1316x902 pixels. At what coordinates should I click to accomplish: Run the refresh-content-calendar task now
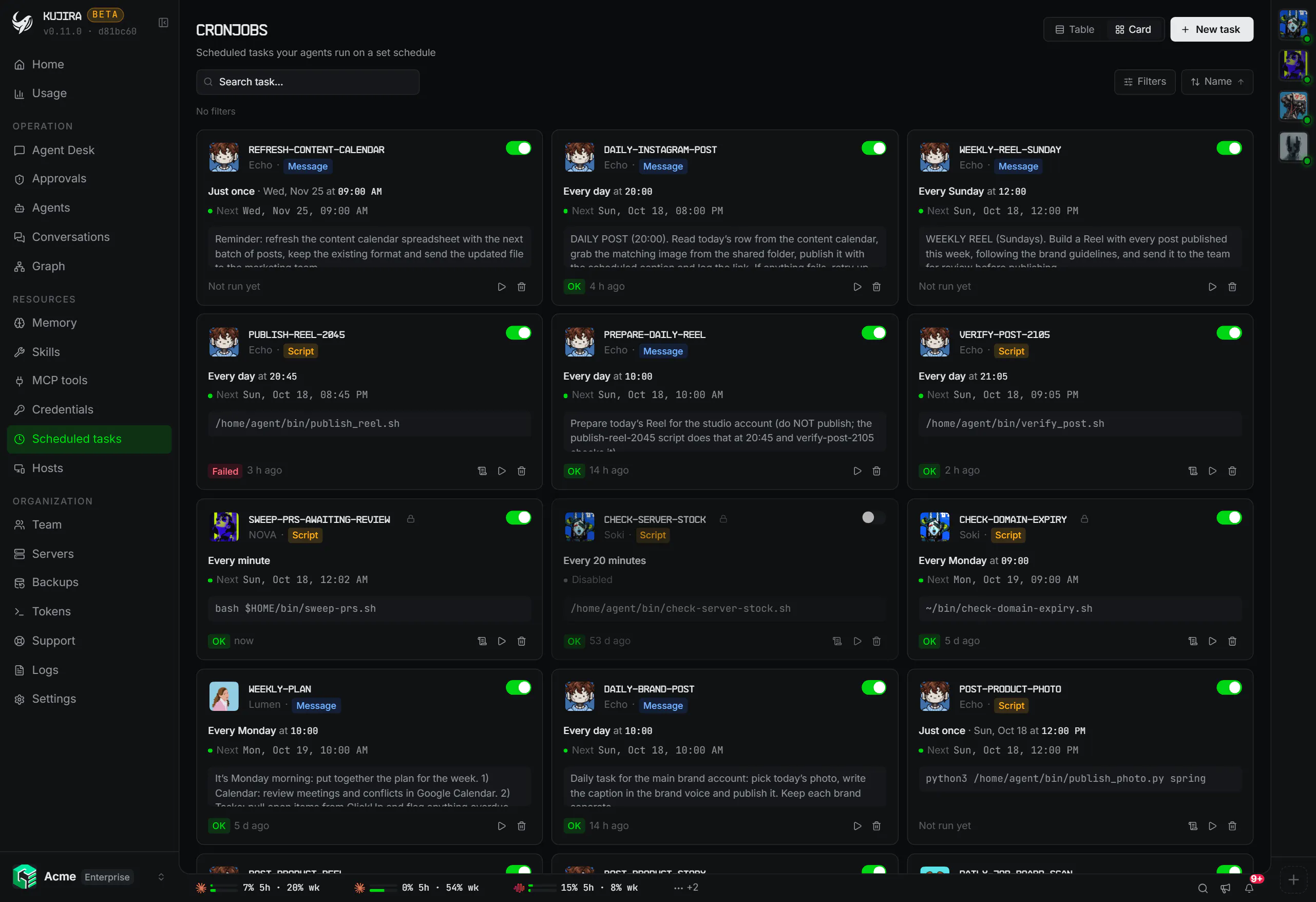[501, 287]
